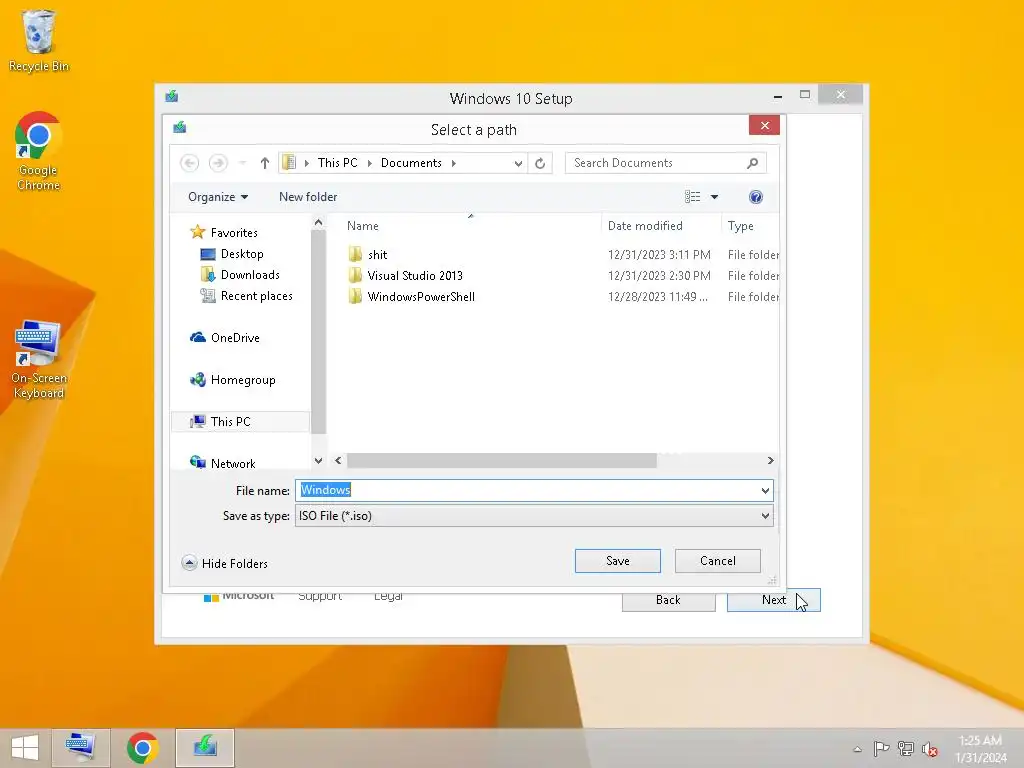Select Network in the navigation pane
Image resolution: width=1024 pixels, height=768 pixels.
point(223,463)
